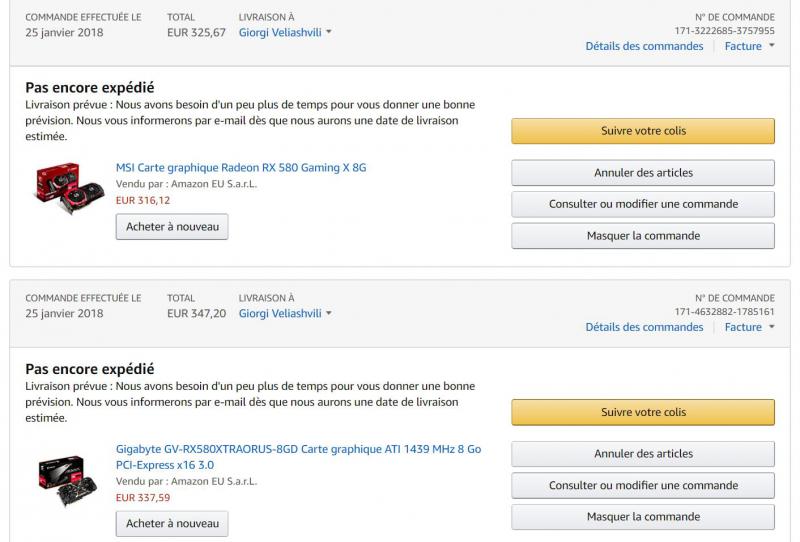The image size is (800, 542).
Task: Open Facture dropdown for second order
Action: (747, 327)
